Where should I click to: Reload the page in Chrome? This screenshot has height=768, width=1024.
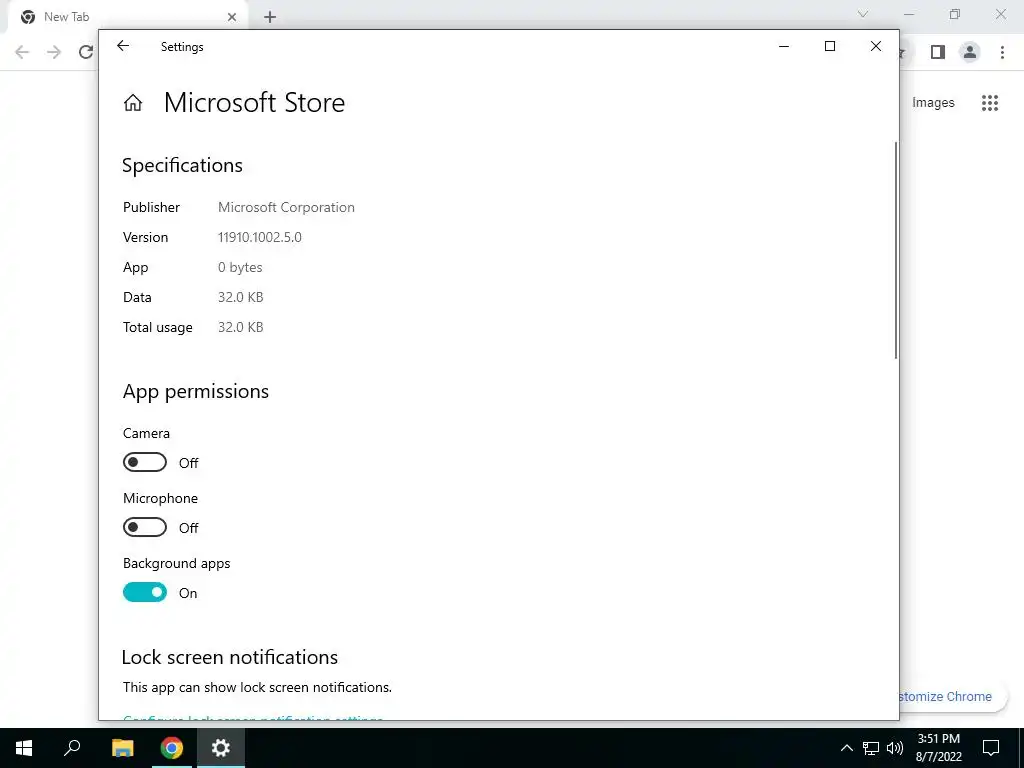(x=86, y=52)
